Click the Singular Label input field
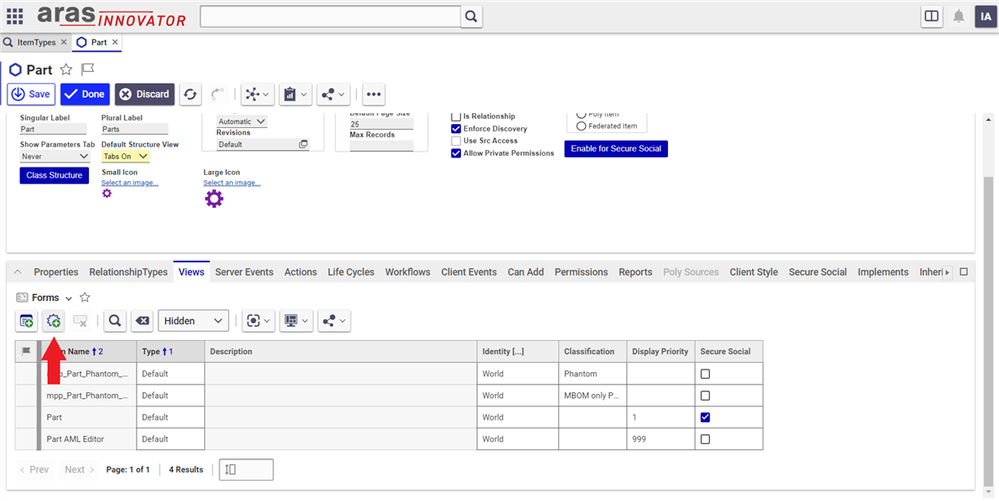 54,129
